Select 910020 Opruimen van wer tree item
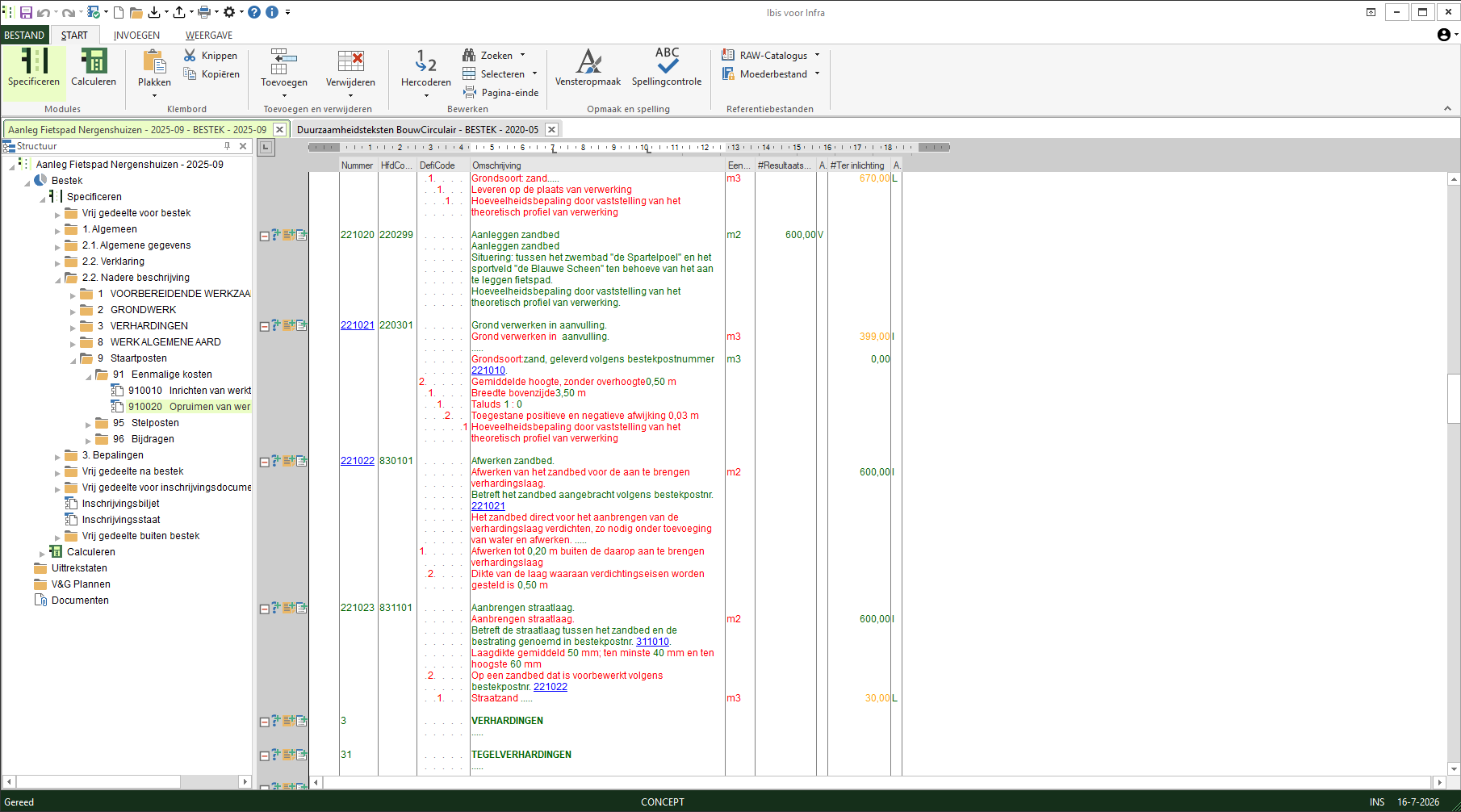The image size is (1461, 812). point(189,407)
